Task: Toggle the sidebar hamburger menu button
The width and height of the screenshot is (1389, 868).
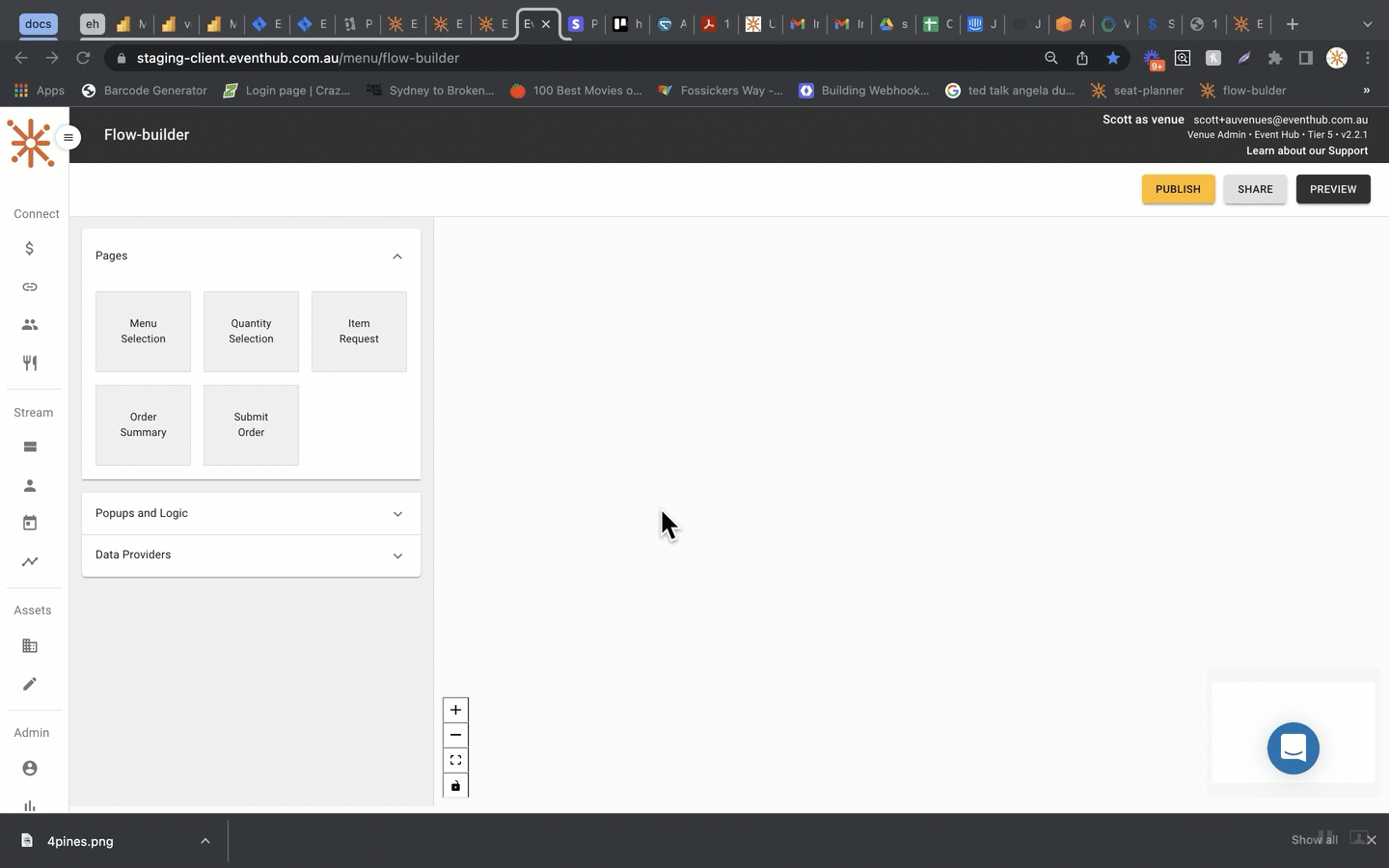Action: point(68,137)
